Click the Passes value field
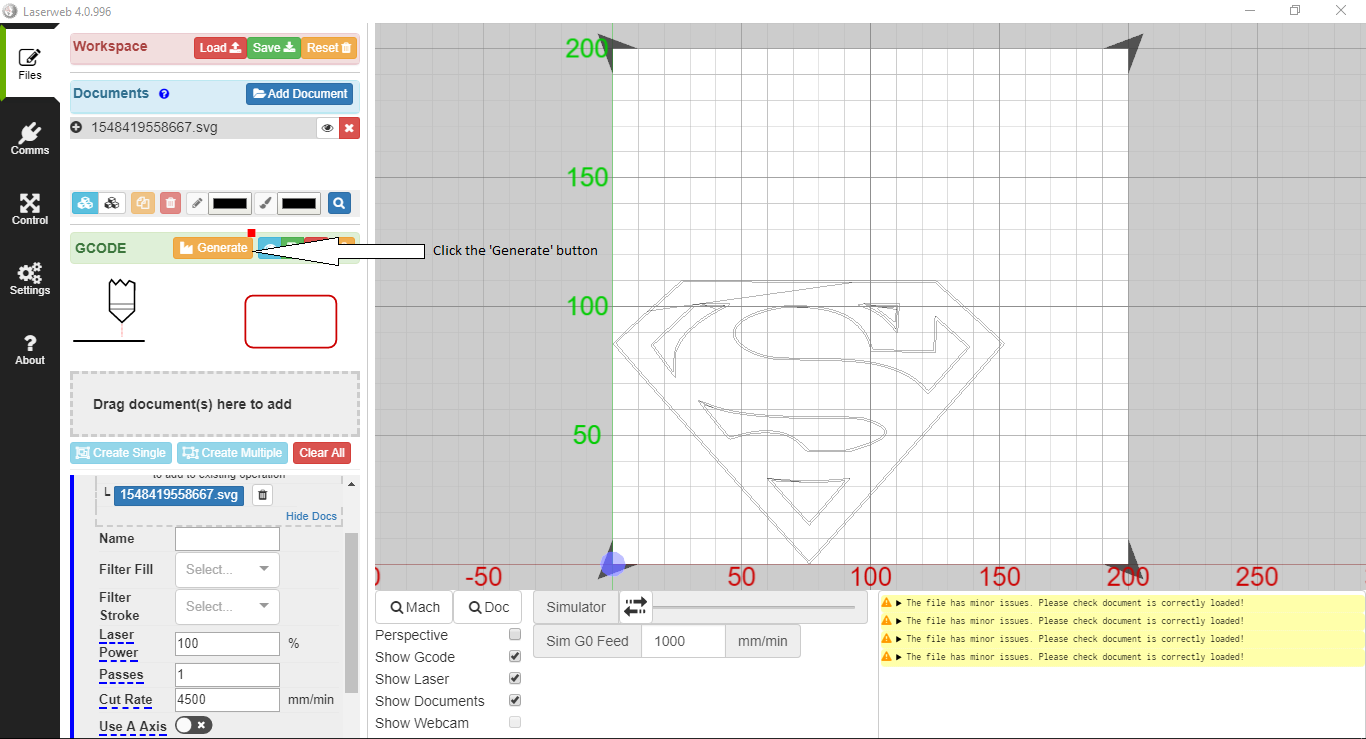This screenshot has height=739, width=1366. 227,675
